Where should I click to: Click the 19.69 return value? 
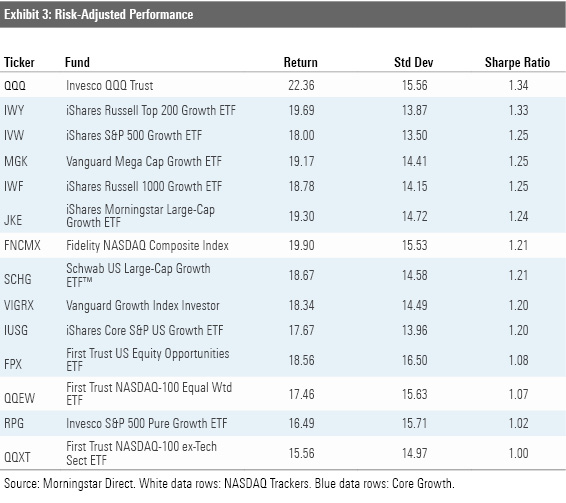click(x=301, y=110)
